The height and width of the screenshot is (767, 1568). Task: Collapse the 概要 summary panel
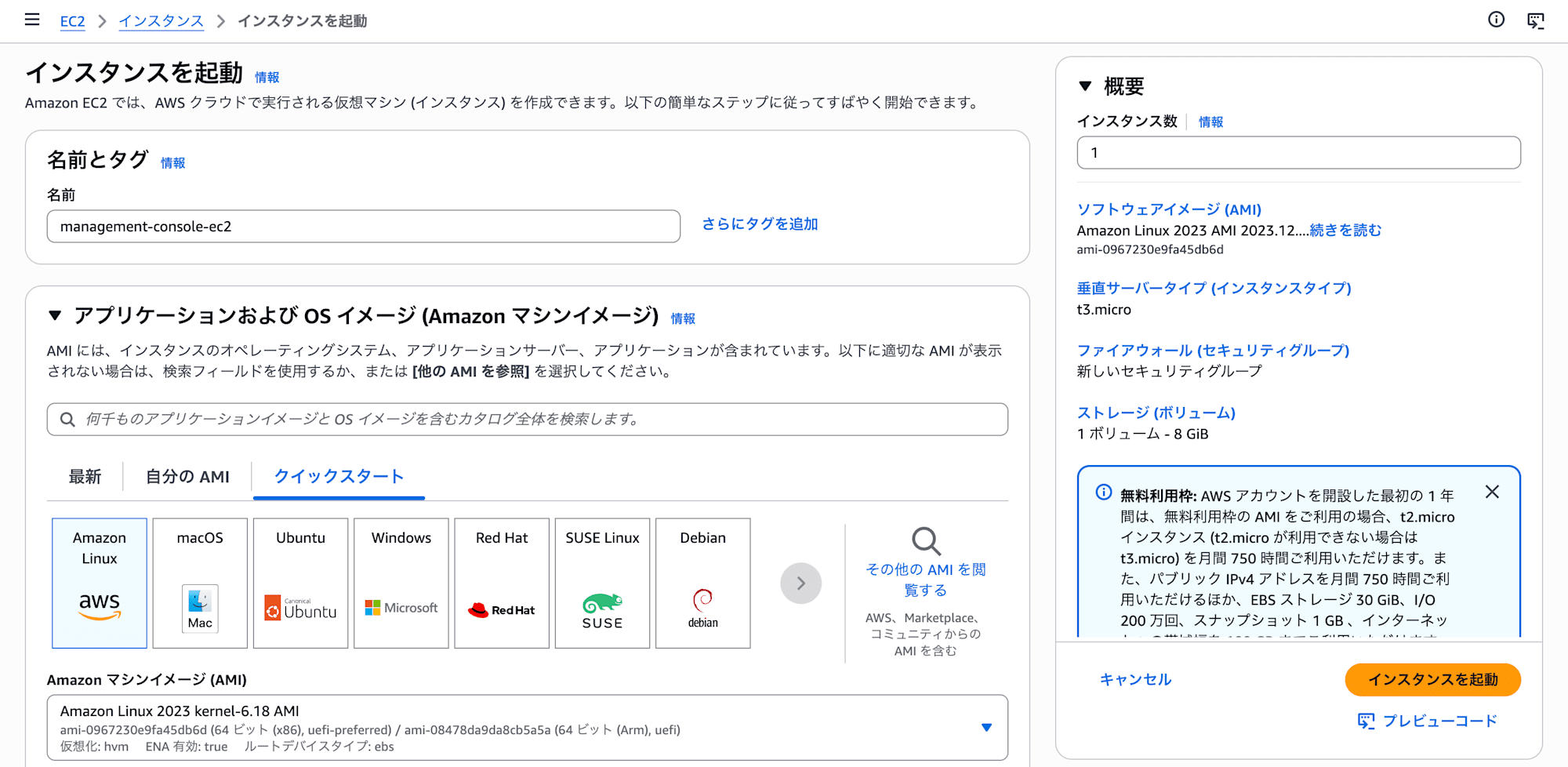[1085, 86]
